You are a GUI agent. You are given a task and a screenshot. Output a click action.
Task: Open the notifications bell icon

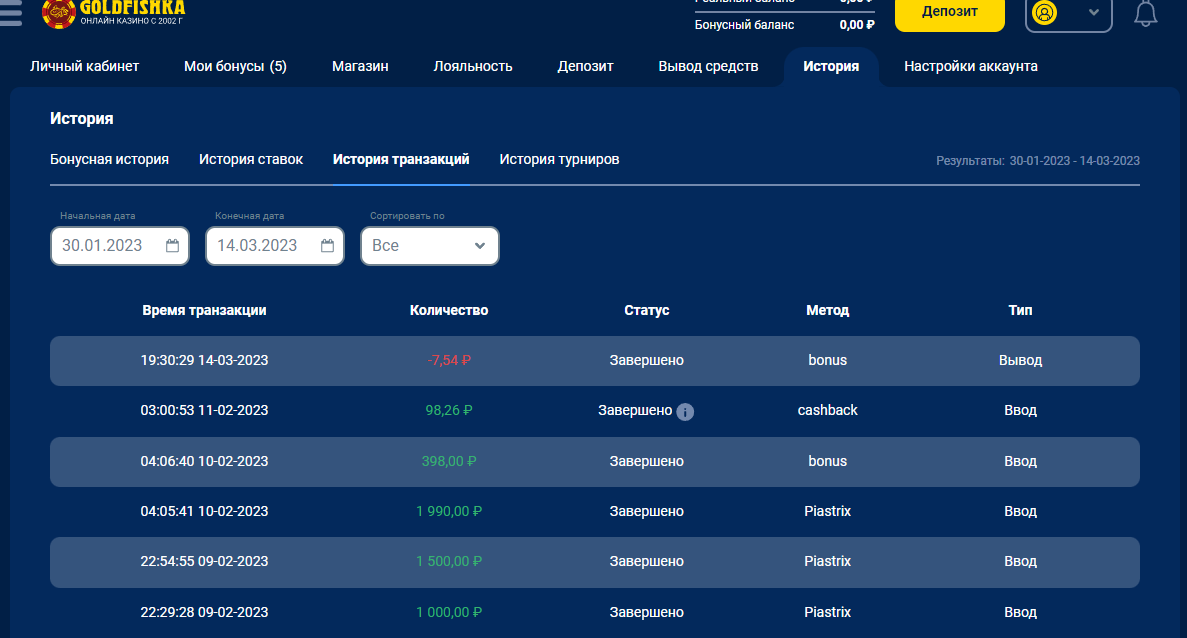[1145, 14]
